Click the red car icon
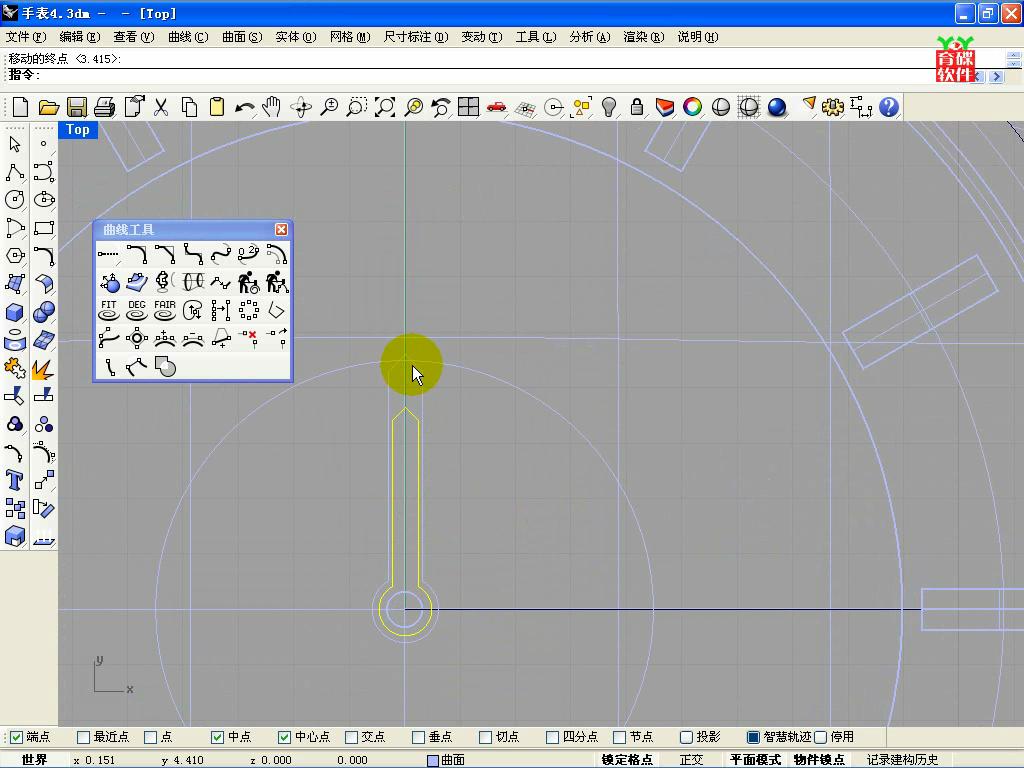 496,106
